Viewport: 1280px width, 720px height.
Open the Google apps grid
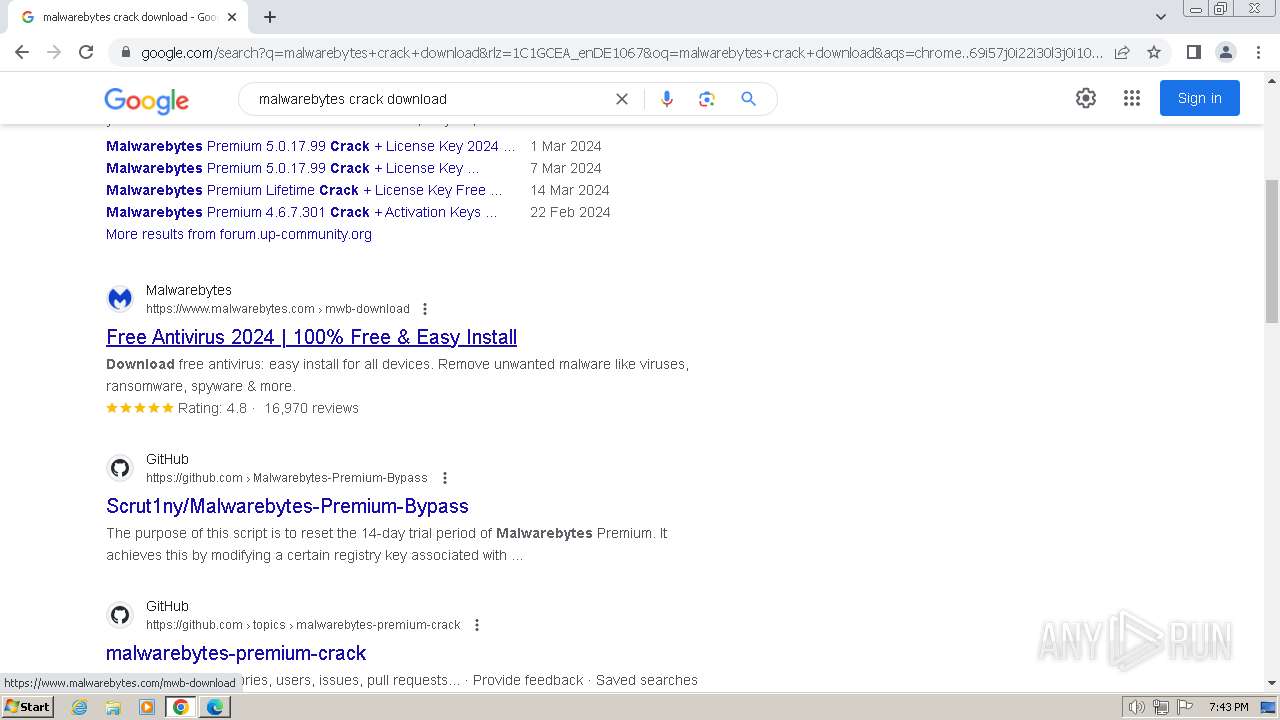click(x=1132, y=98)
